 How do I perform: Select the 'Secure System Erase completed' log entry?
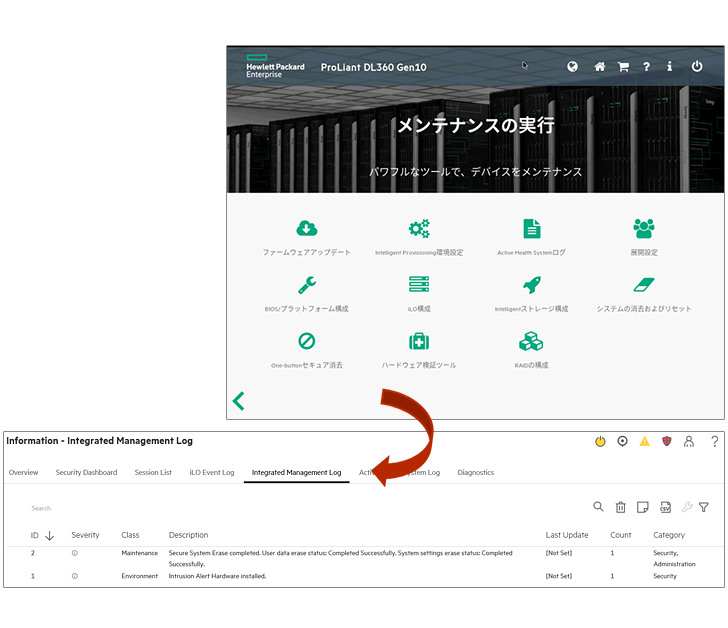364,558
